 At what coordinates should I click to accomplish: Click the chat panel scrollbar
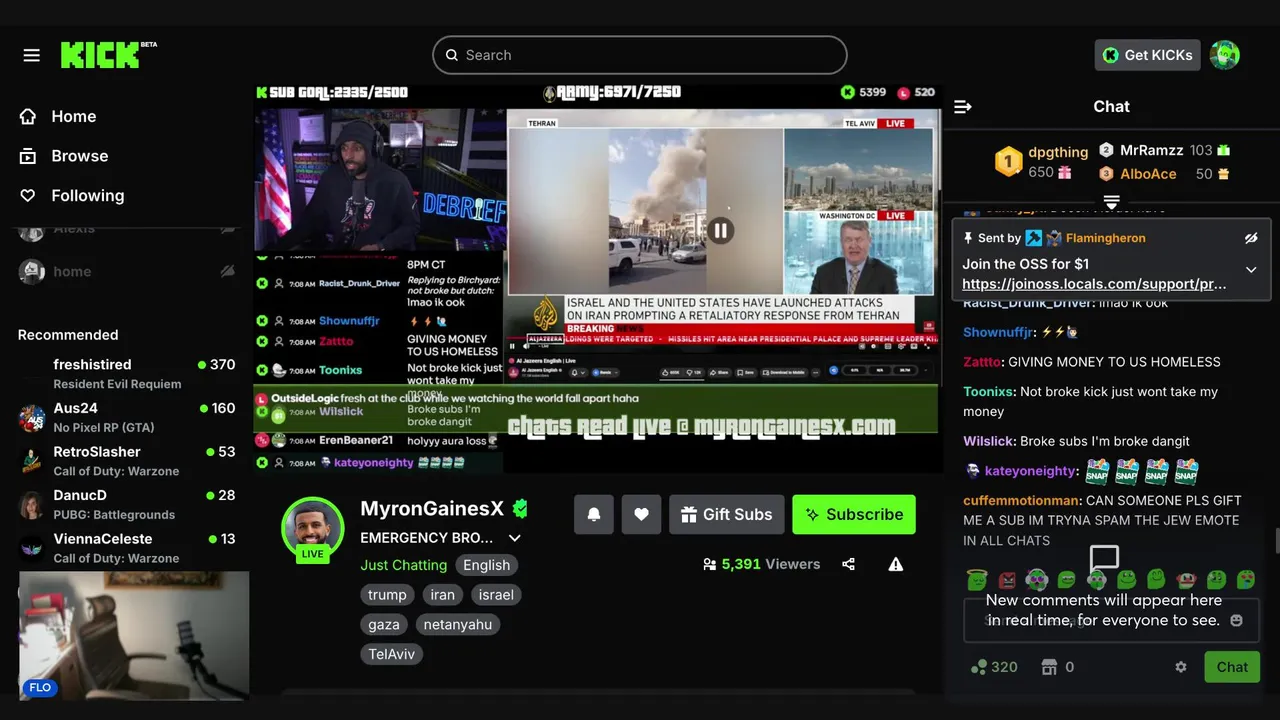click(x=1276, y=540)
